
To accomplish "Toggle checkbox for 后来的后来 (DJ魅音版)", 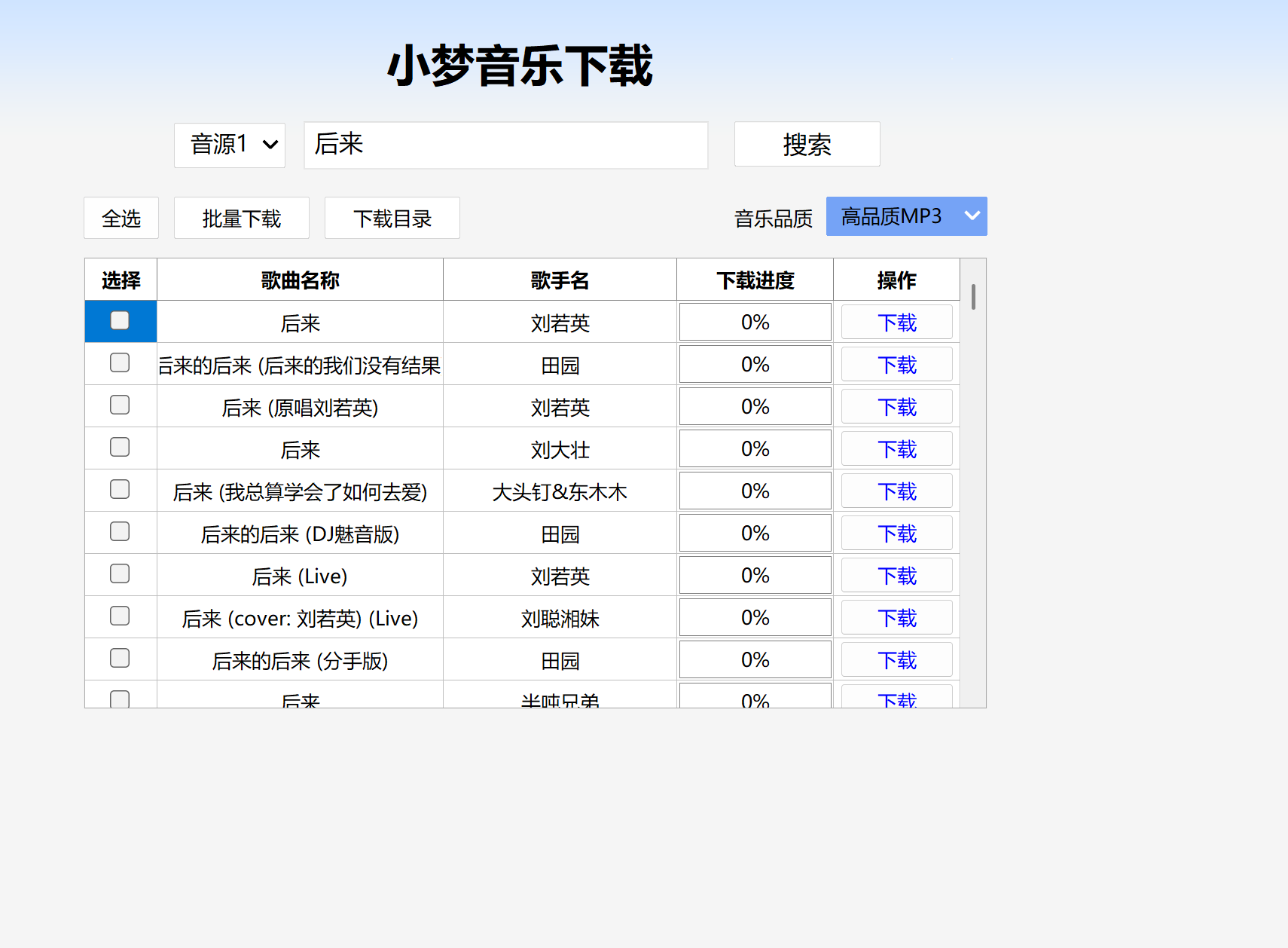I will coord(120,532).
